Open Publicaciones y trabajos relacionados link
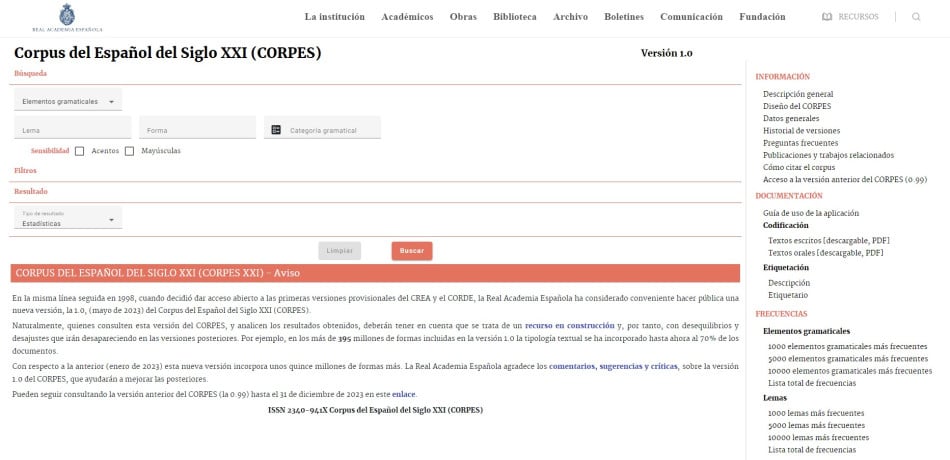 click(828, 155)
